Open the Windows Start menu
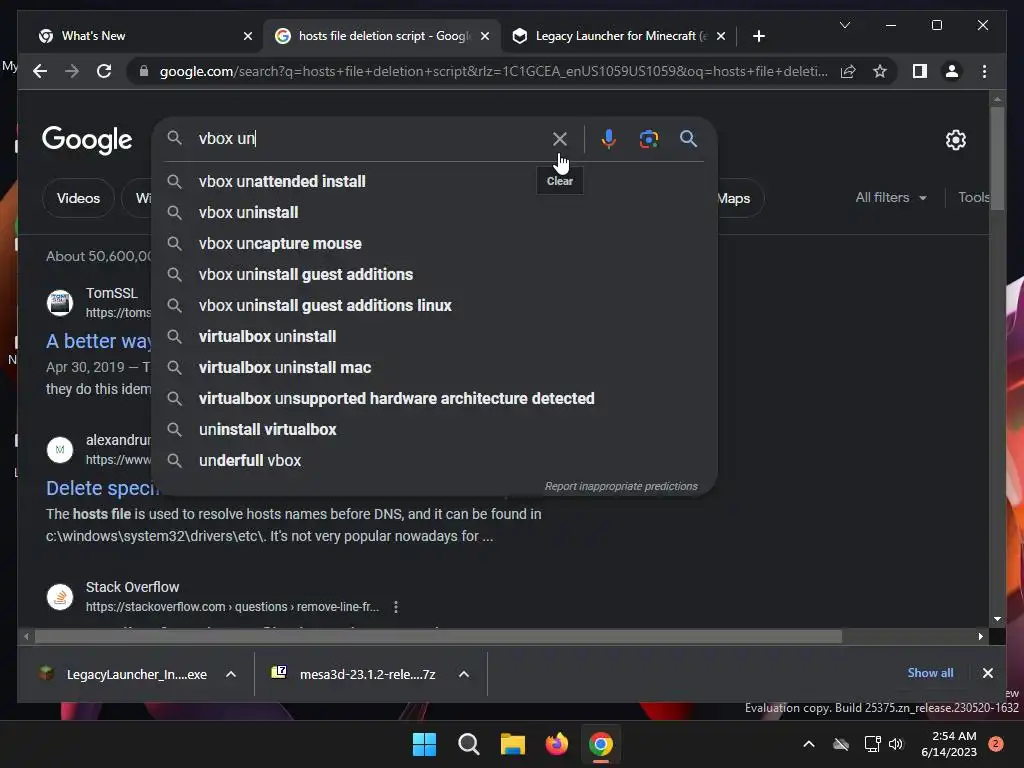The image size is (1024, 768). pyautogui.click(x=424, y=744)
